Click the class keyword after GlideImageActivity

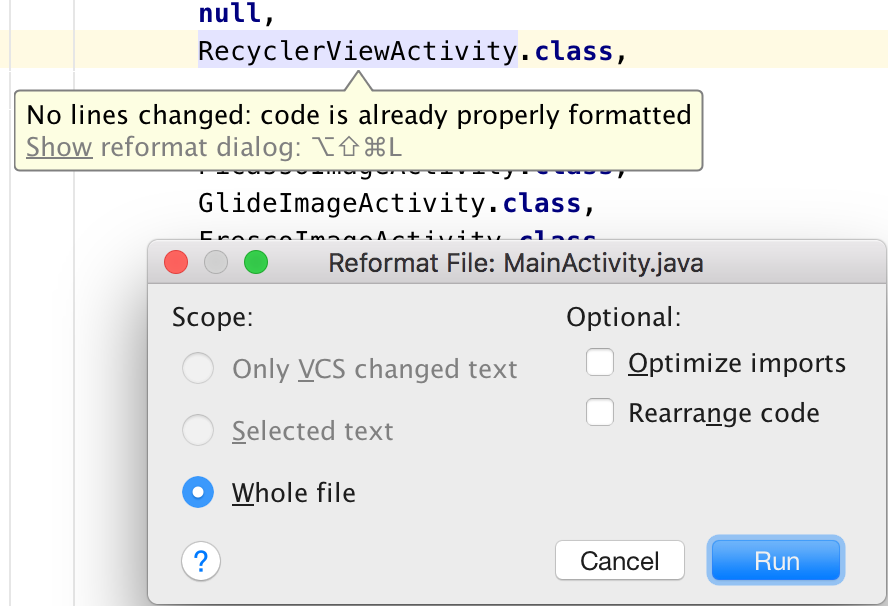[541, 203]
